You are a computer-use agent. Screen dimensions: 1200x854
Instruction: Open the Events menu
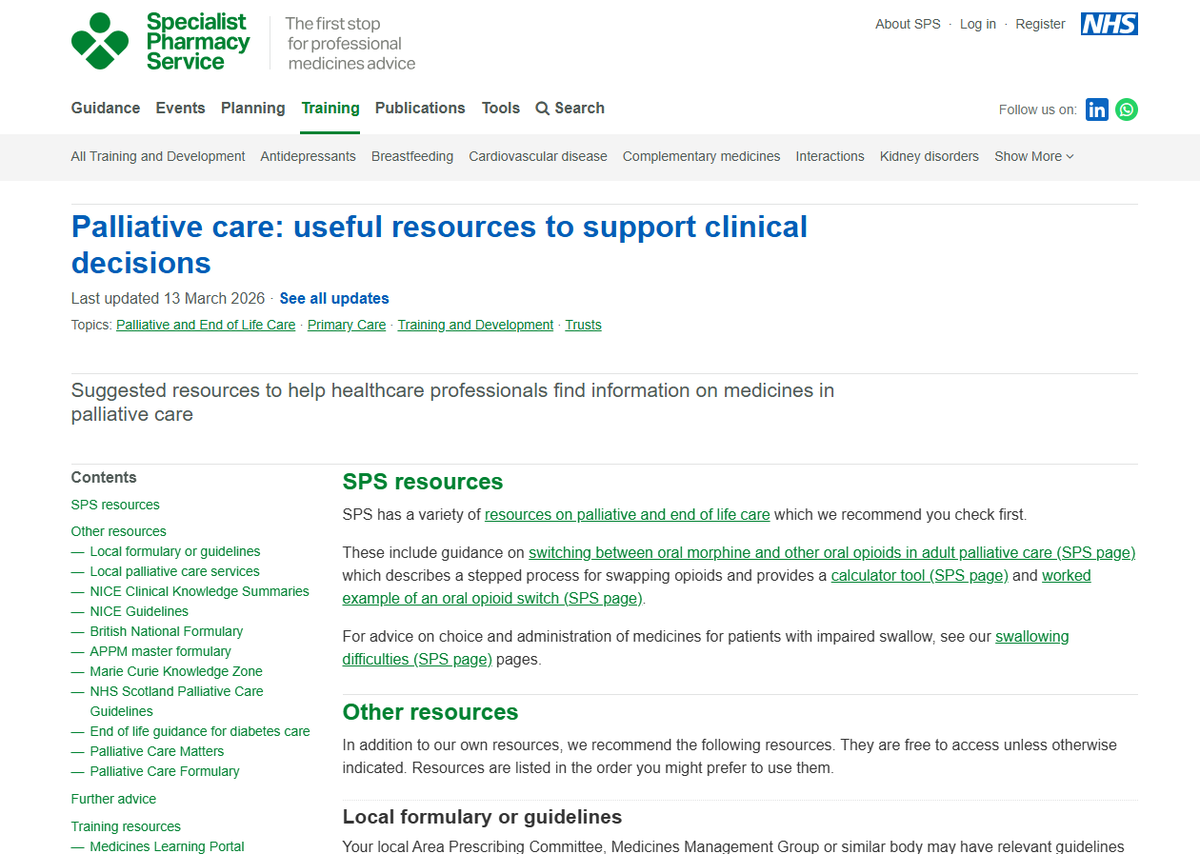pos(180,108)
